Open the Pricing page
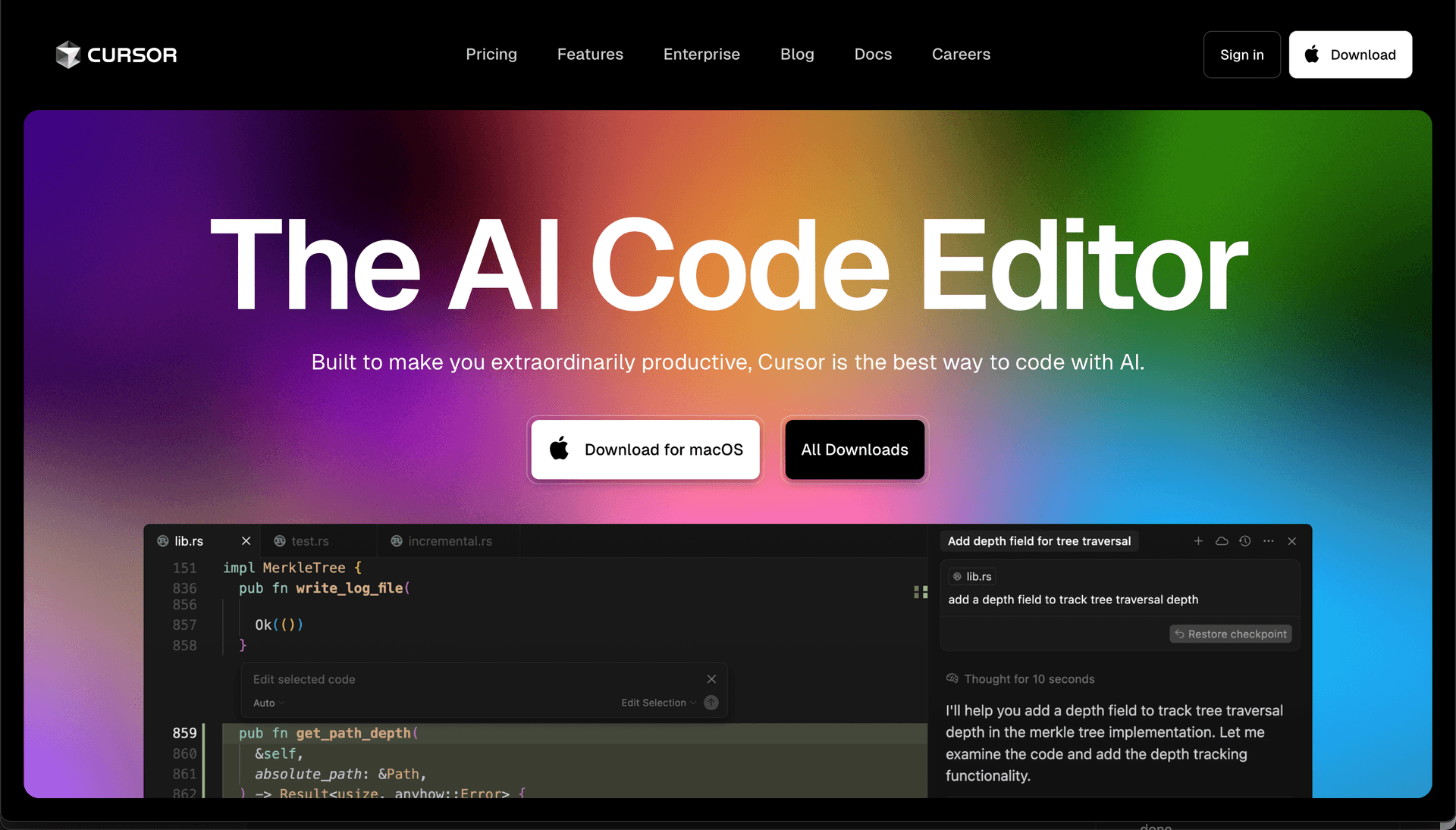Screen dimensions: 1456x830 (x=491, y=54)
